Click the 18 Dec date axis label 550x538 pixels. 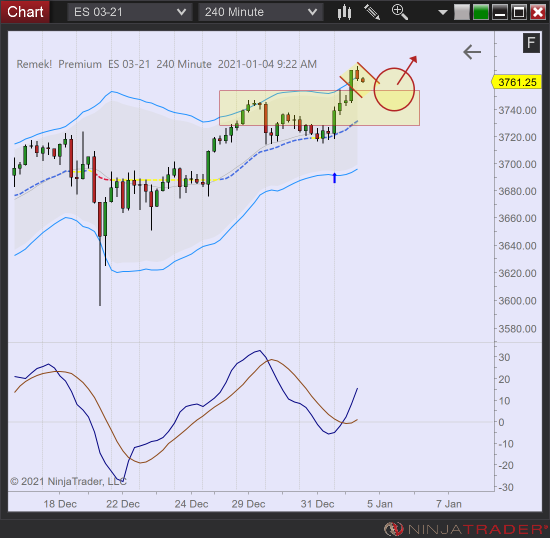60,504
